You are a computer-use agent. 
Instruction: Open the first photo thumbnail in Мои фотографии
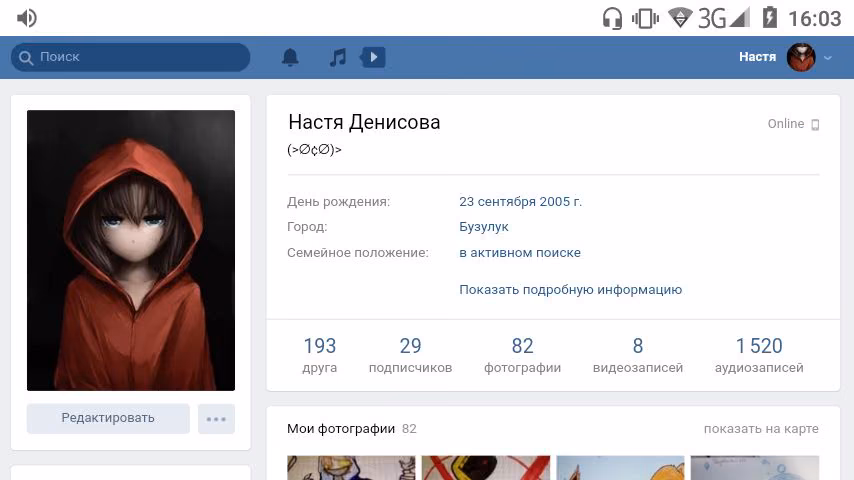coord(351,468)
